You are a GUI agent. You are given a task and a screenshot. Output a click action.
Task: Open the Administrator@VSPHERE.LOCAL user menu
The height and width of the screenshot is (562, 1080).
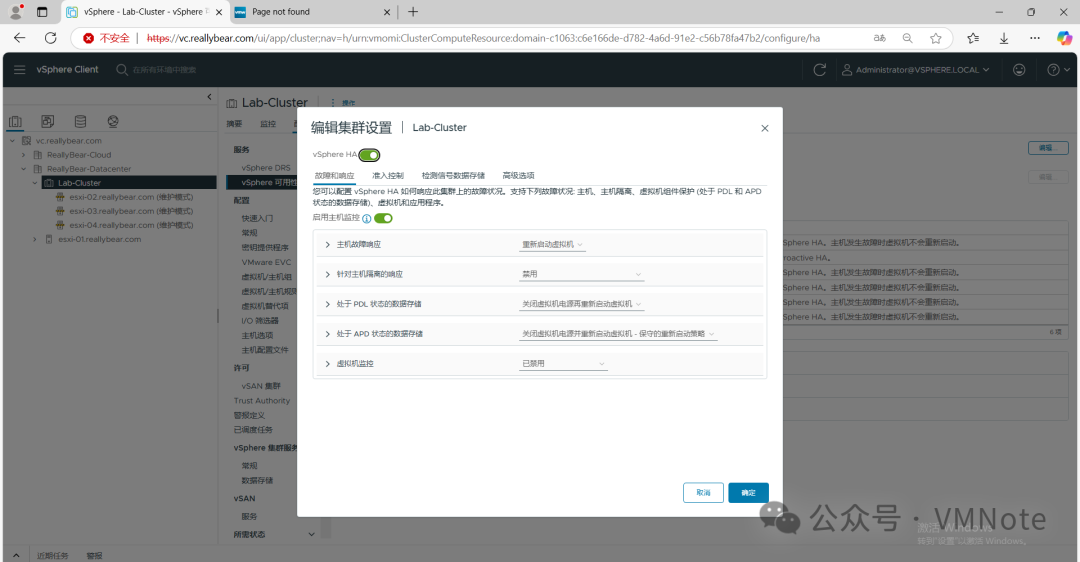916,70
